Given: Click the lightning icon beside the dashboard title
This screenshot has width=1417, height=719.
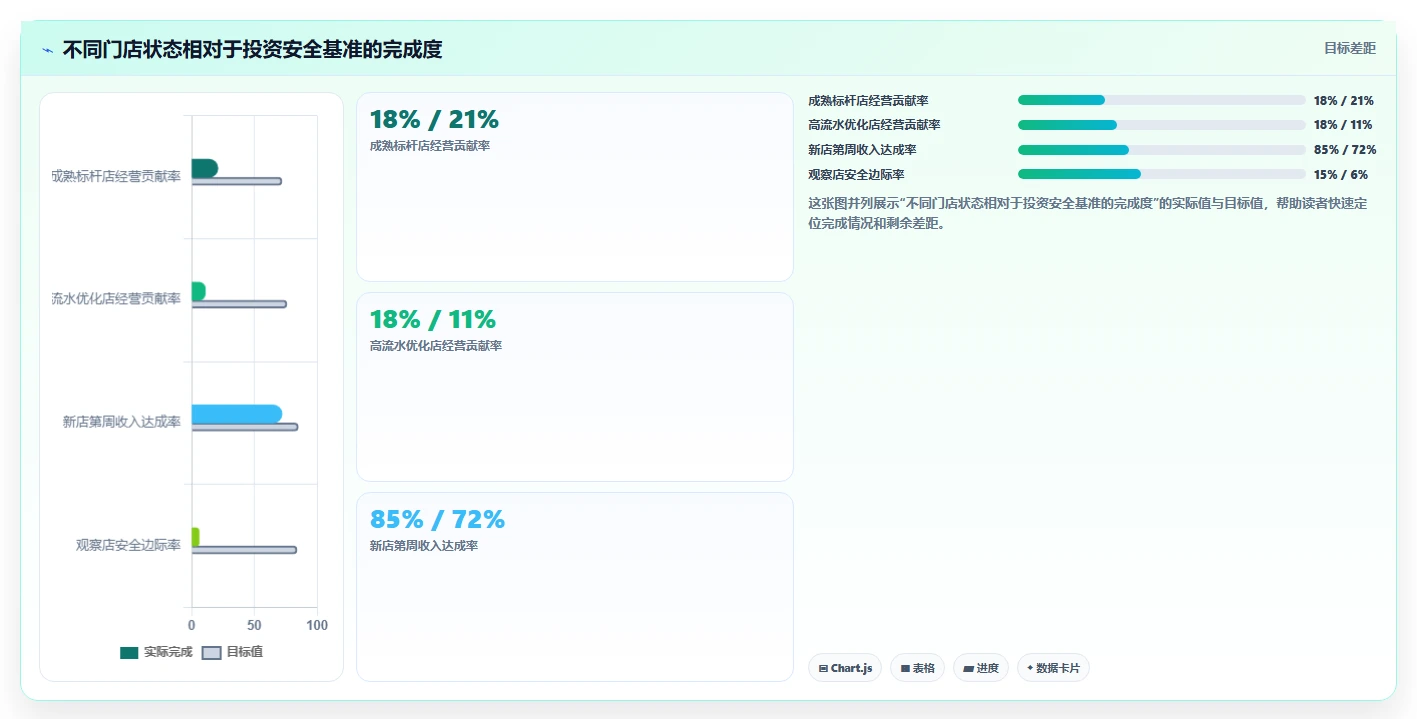Looking at the screenshot, I should point(47,50).
